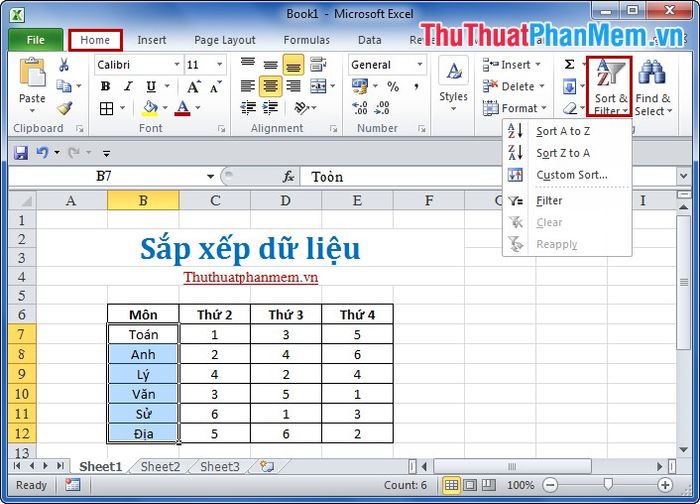Open the Fill Color dropdown arrow
Screen dimensions: 700x504
[x=165, y=108]
